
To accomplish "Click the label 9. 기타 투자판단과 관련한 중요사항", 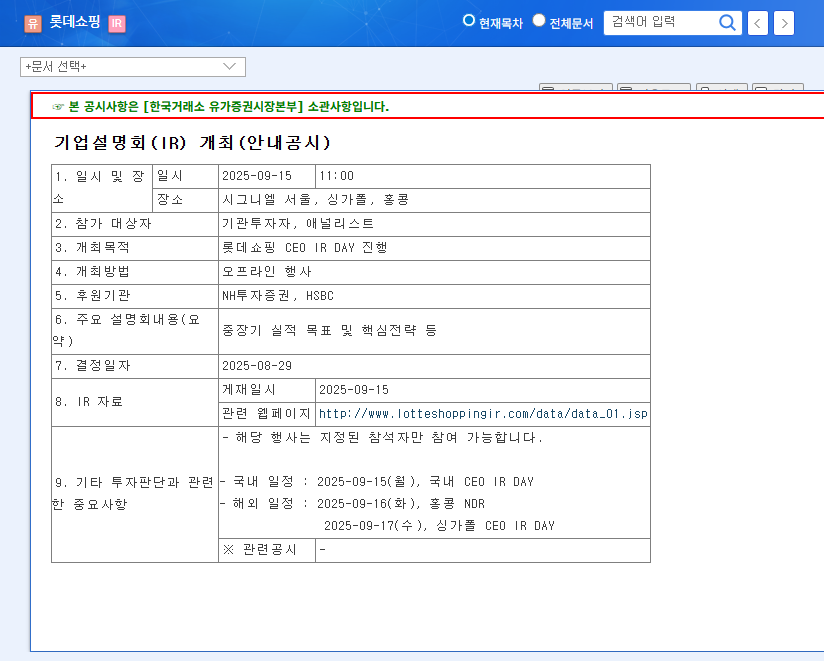I will pyautogui.click(x=135, y=494).
